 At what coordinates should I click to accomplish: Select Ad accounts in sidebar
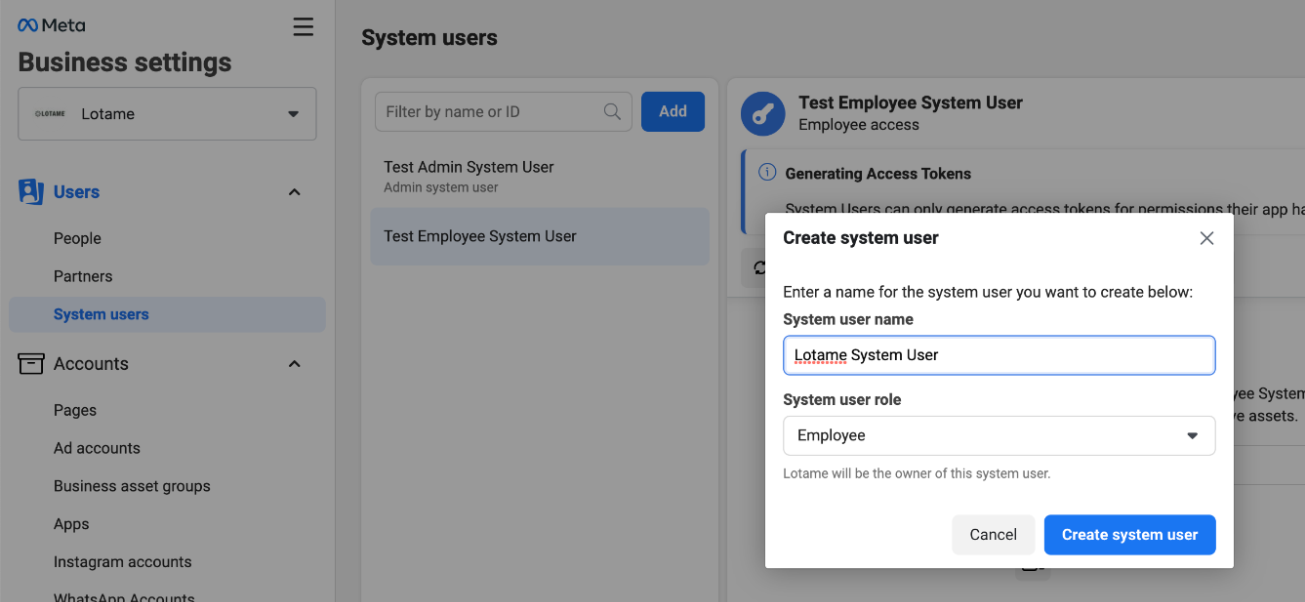point(97,448)
